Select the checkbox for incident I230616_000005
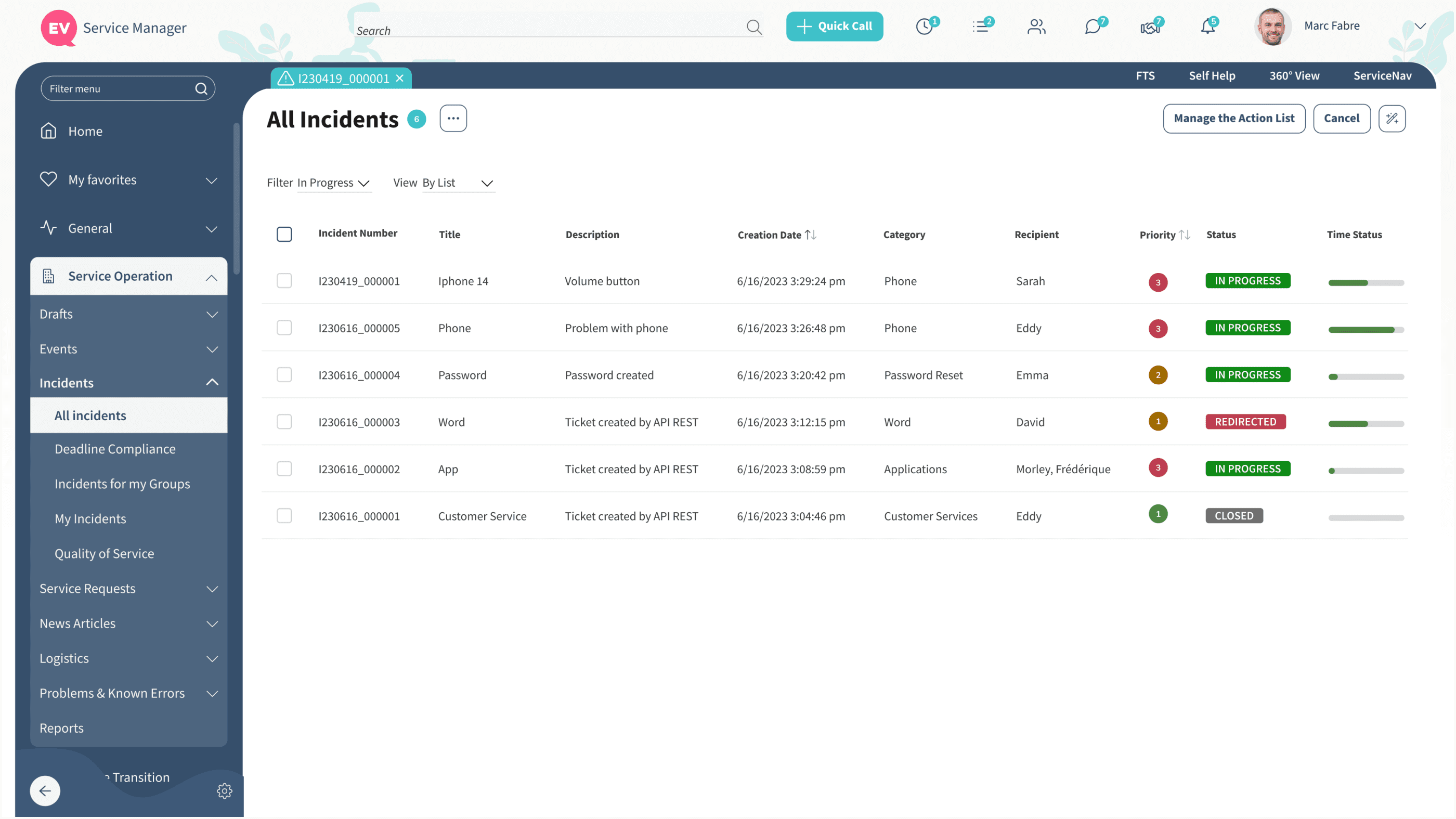 (284, 328)
